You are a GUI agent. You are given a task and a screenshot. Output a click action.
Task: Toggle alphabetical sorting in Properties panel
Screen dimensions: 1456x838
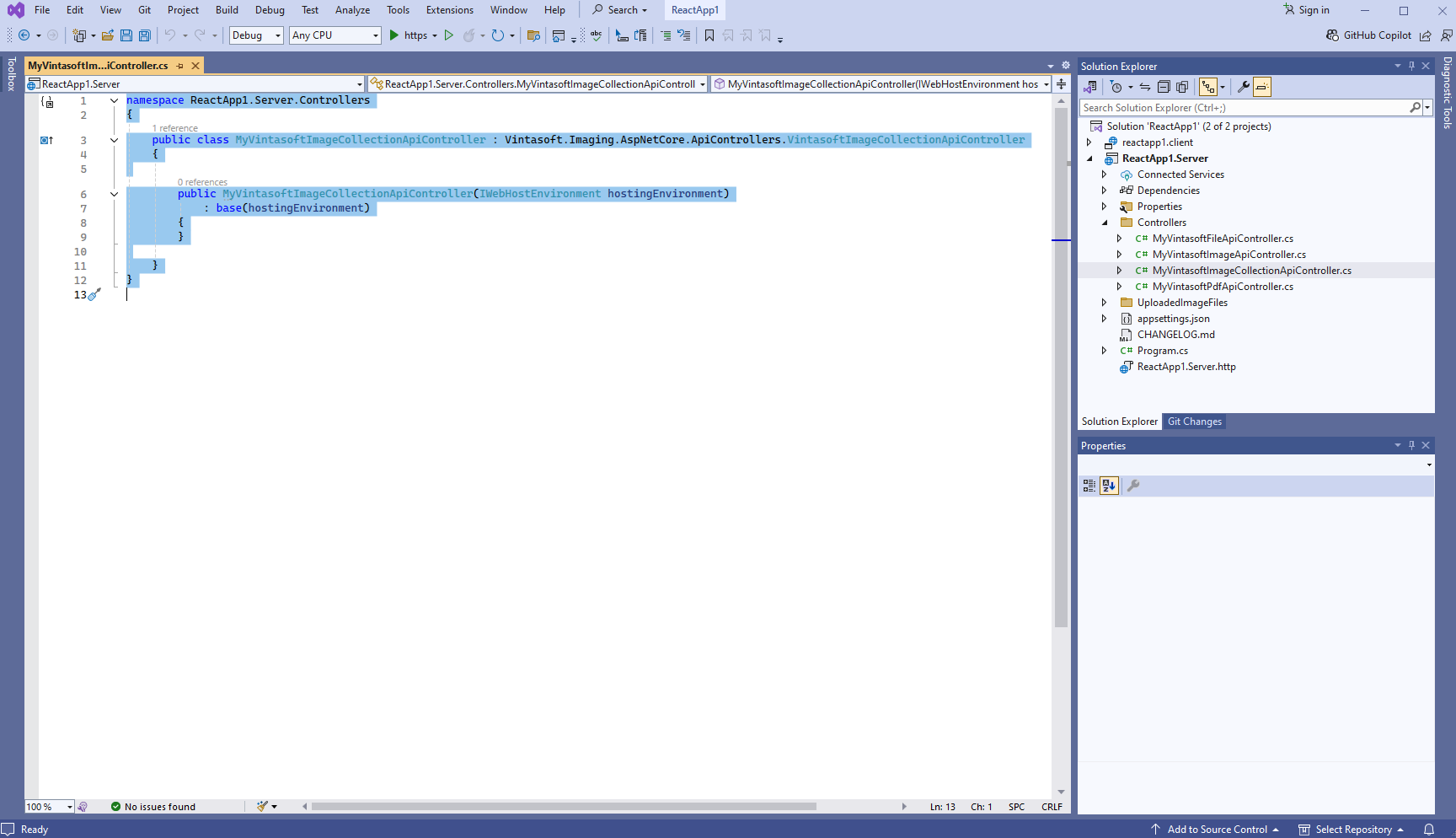1109,486
